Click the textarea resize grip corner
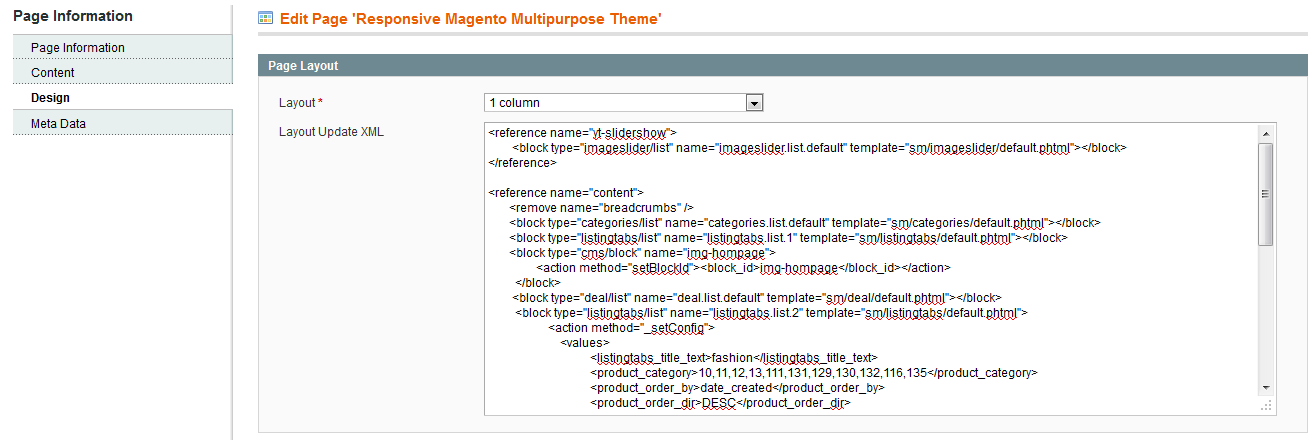 1266,405
